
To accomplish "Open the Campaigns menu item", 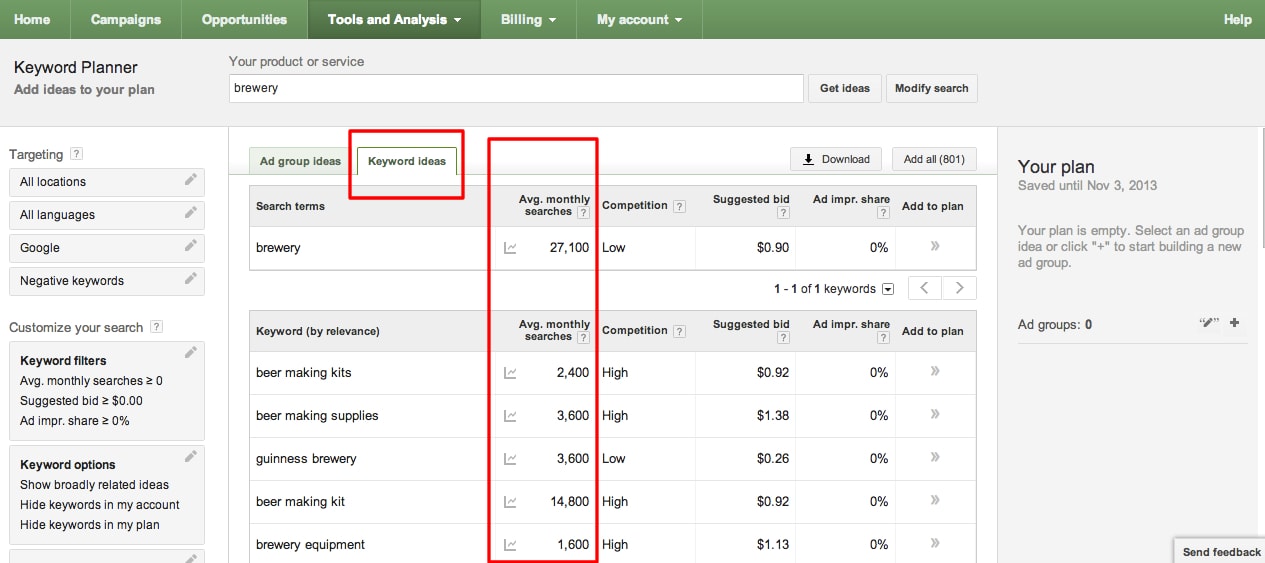I will coord(126,19).
